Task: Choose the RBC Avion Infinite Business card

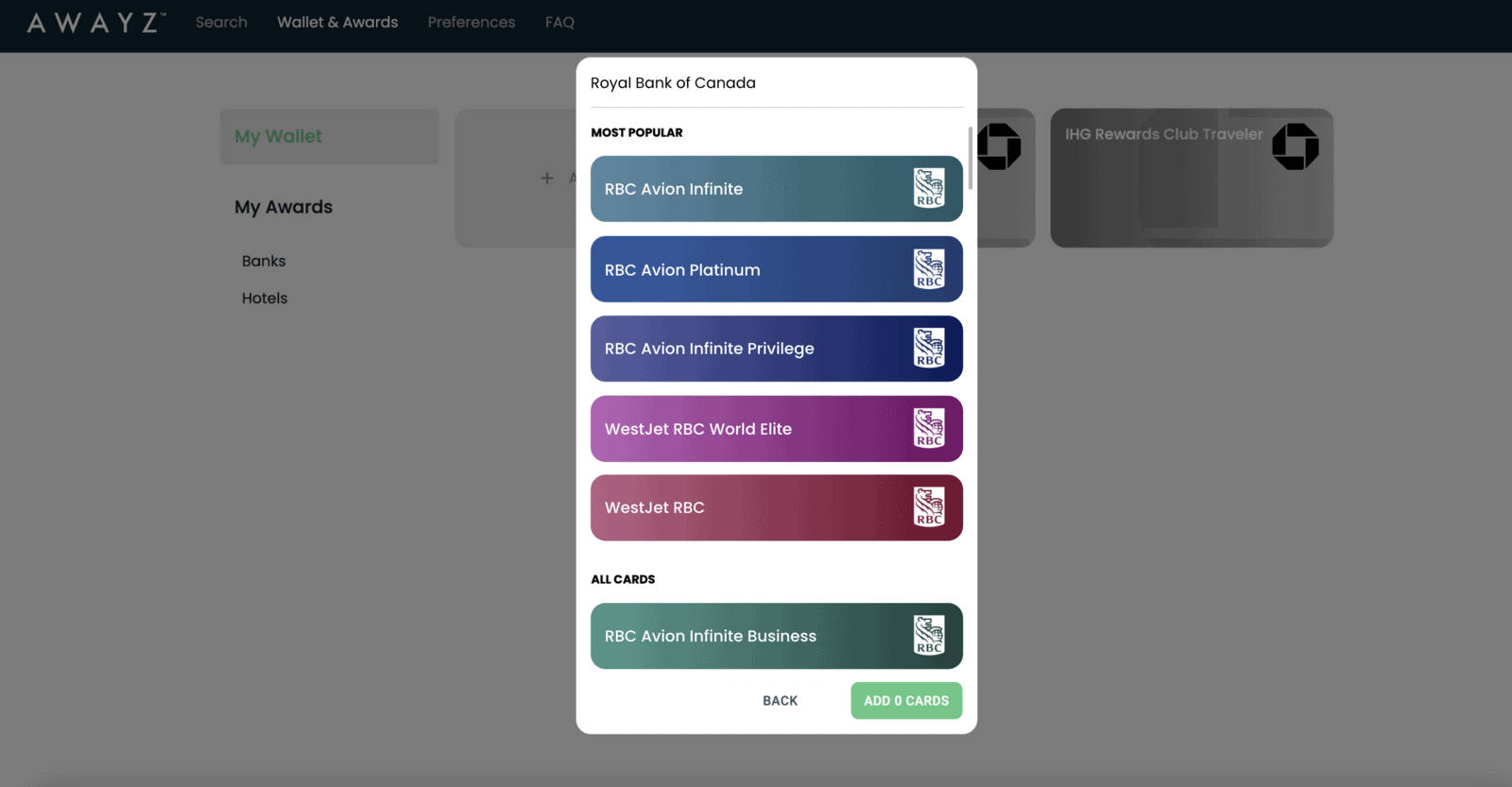Action: coord(777,636)
